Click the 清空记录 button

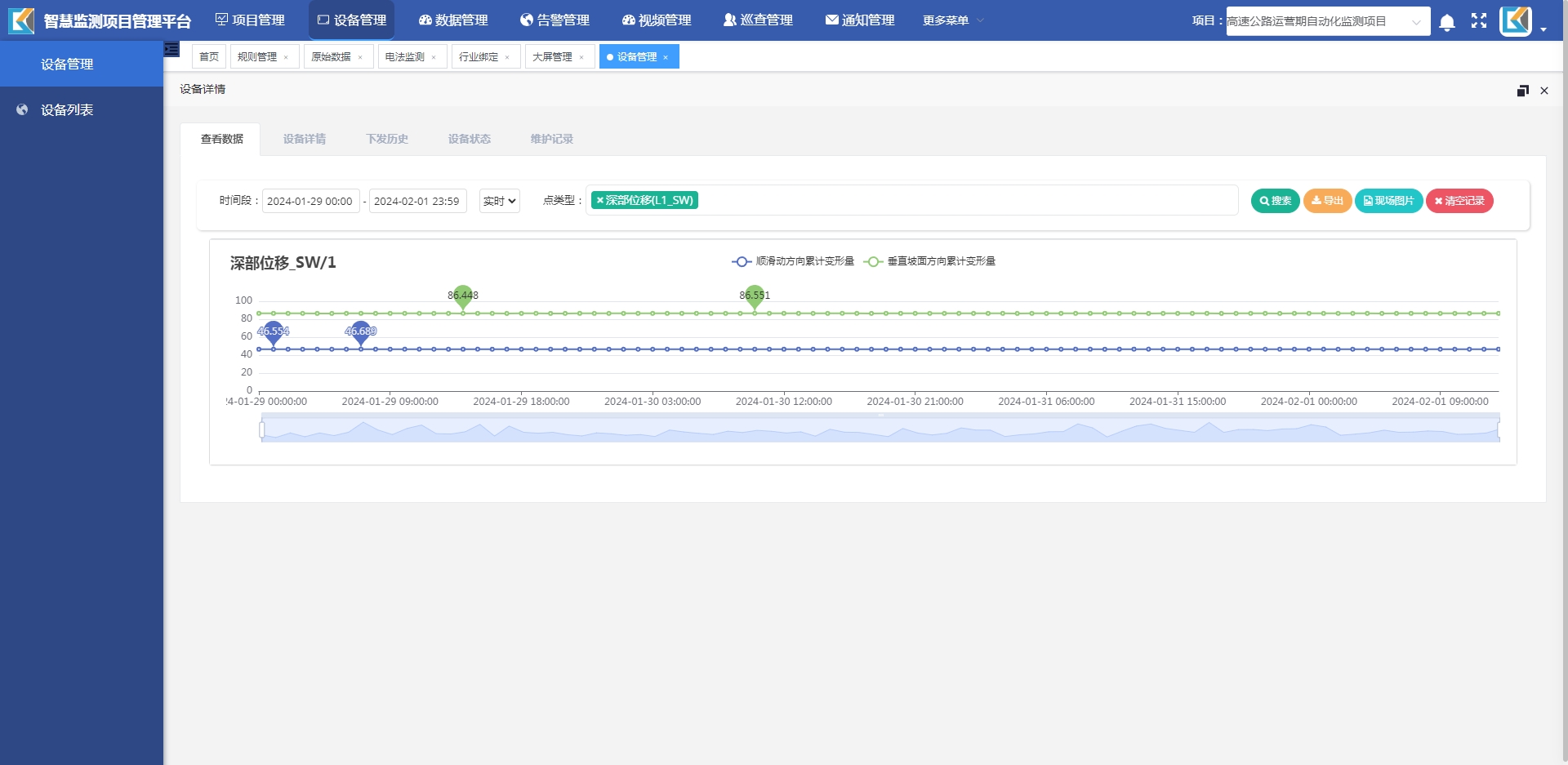[1459, 201]
